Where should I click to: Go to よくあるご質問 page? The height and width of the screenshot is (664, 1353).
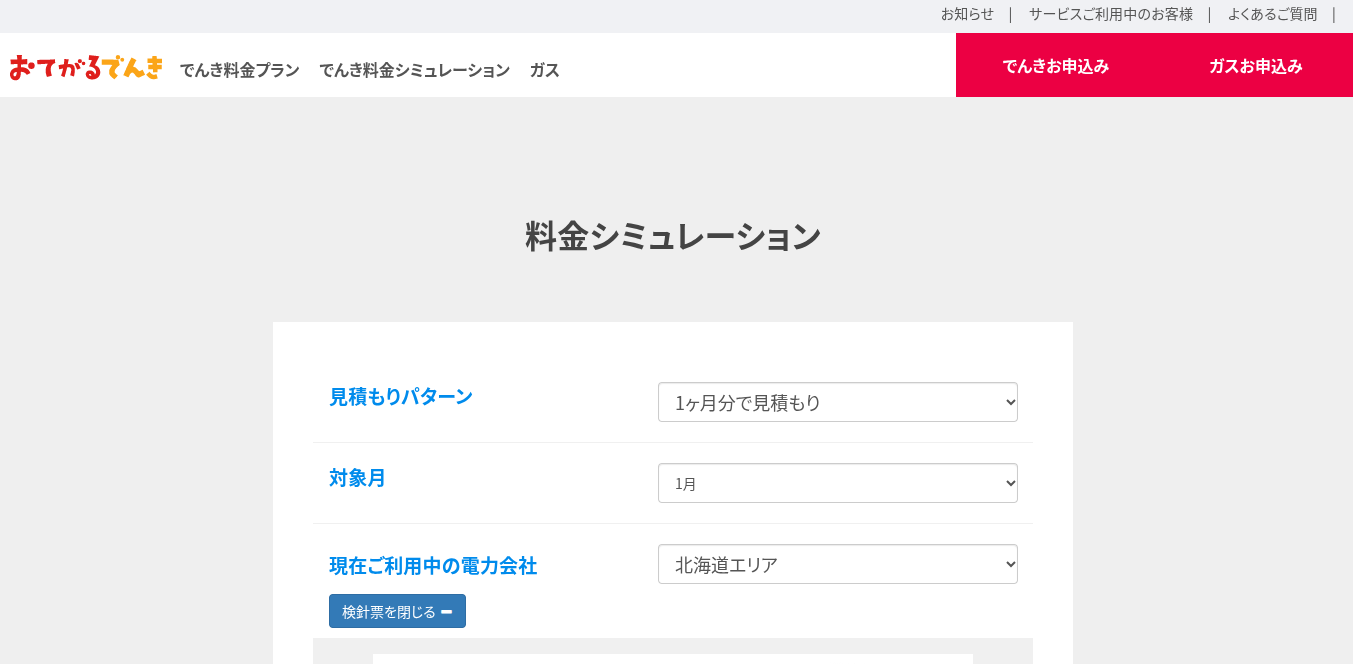[1272, 14]
